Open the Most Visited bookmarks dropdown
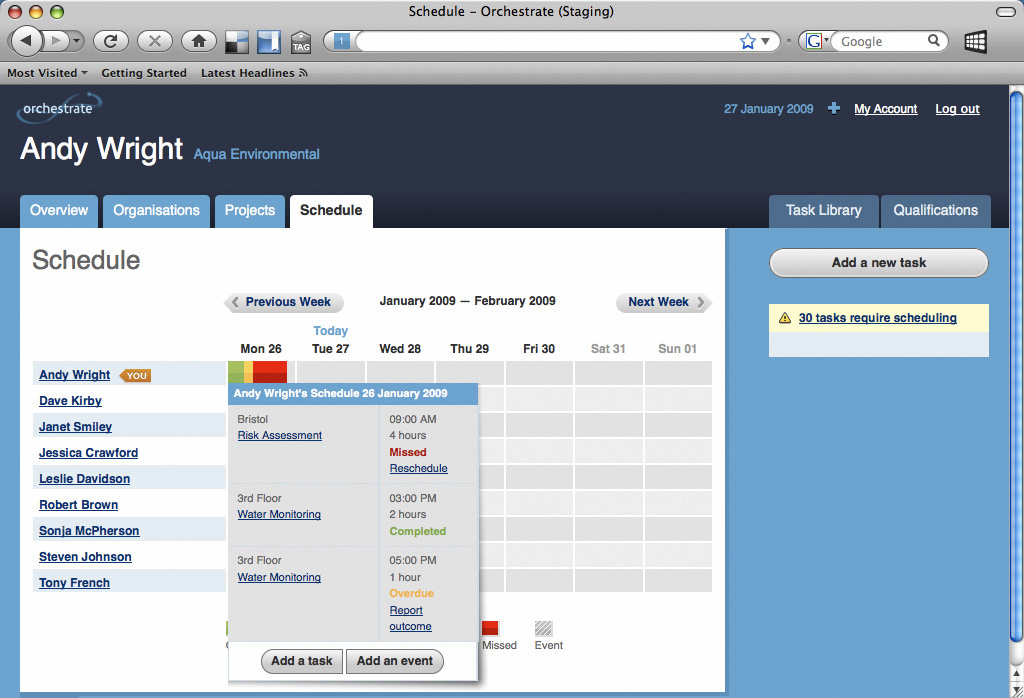 tap(47, 73)
